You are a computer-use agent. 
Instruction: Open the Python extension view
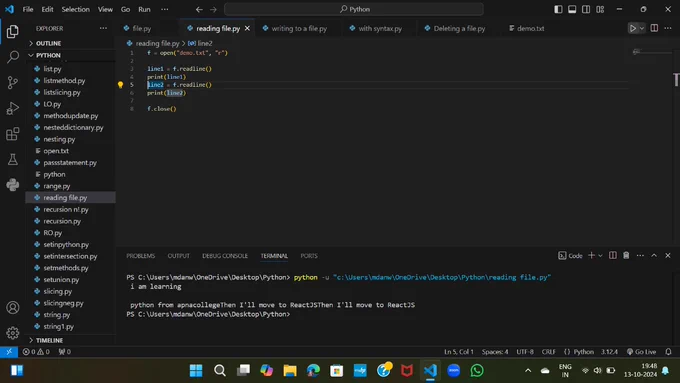tap(13, 185)
